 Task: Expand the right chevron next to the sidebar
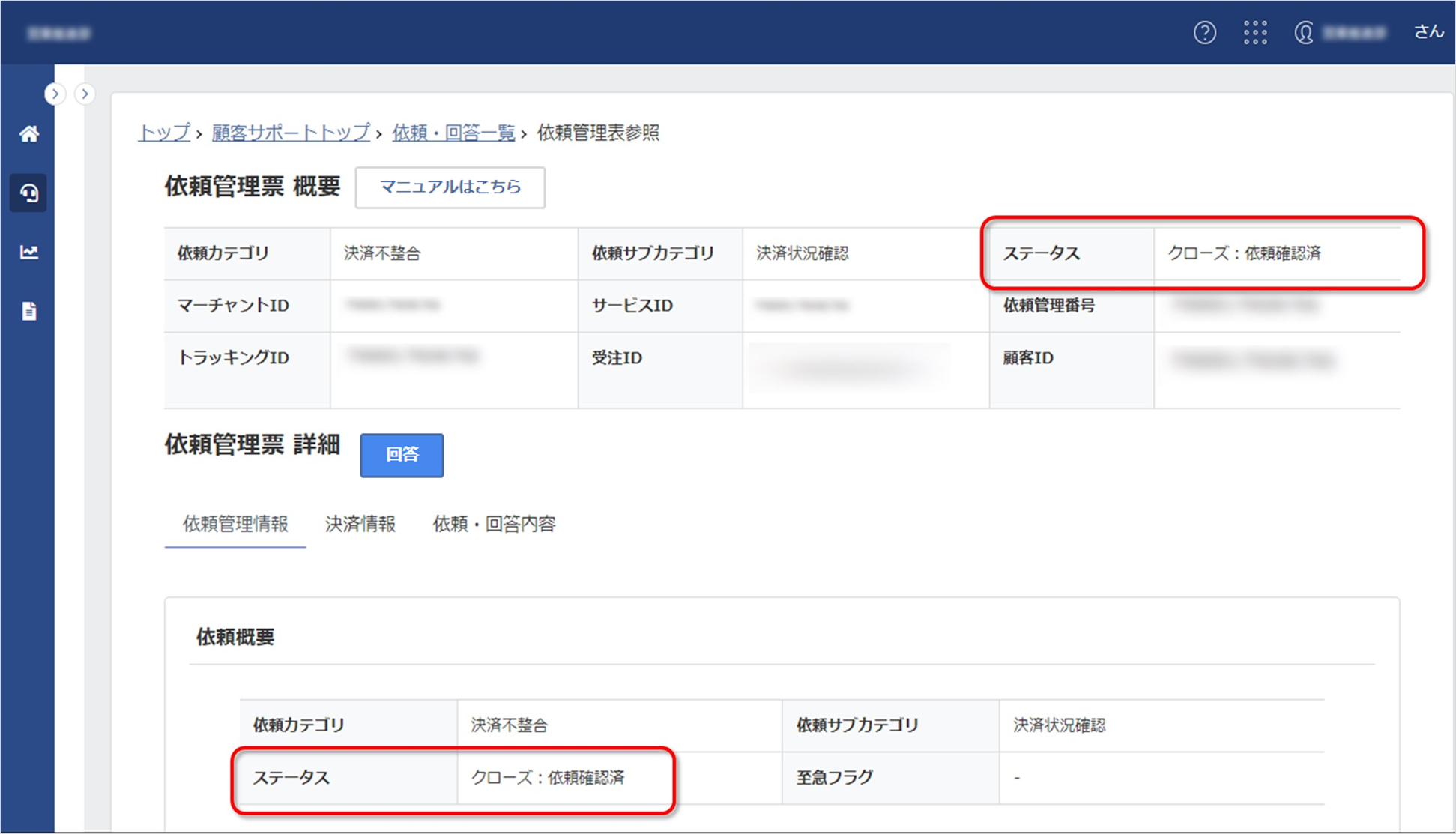pyautogui.click(x=85, y=94)
